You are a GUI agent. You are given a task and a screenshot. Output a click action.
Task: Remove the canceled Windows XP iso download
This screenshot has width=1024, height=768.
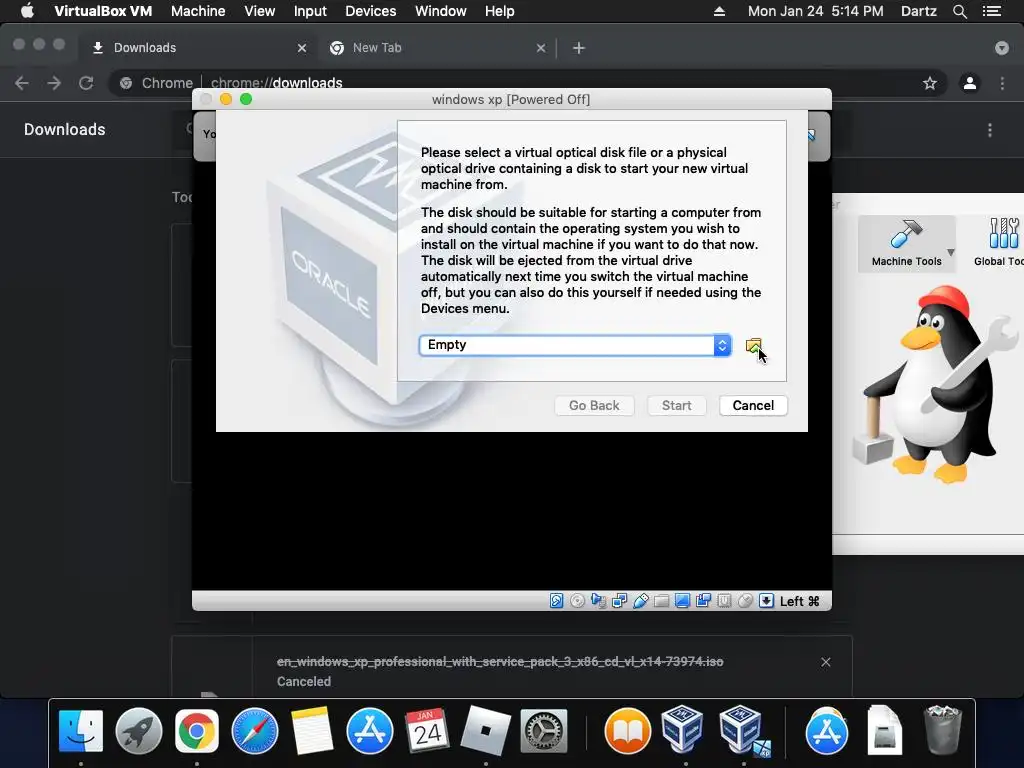click(825, 662)
